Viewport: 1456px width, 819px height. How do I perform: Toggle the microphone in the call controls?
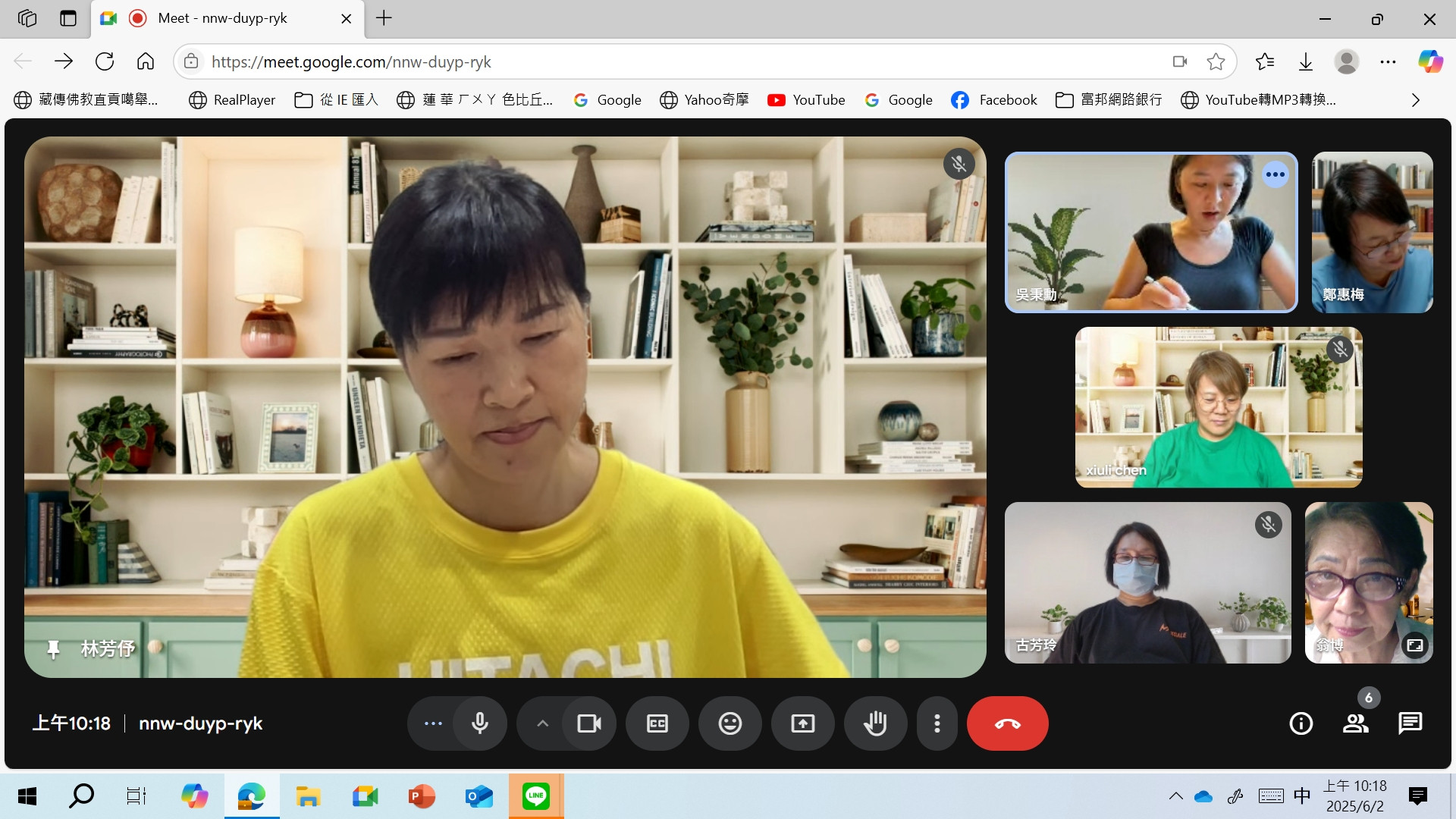click(479, 723)
